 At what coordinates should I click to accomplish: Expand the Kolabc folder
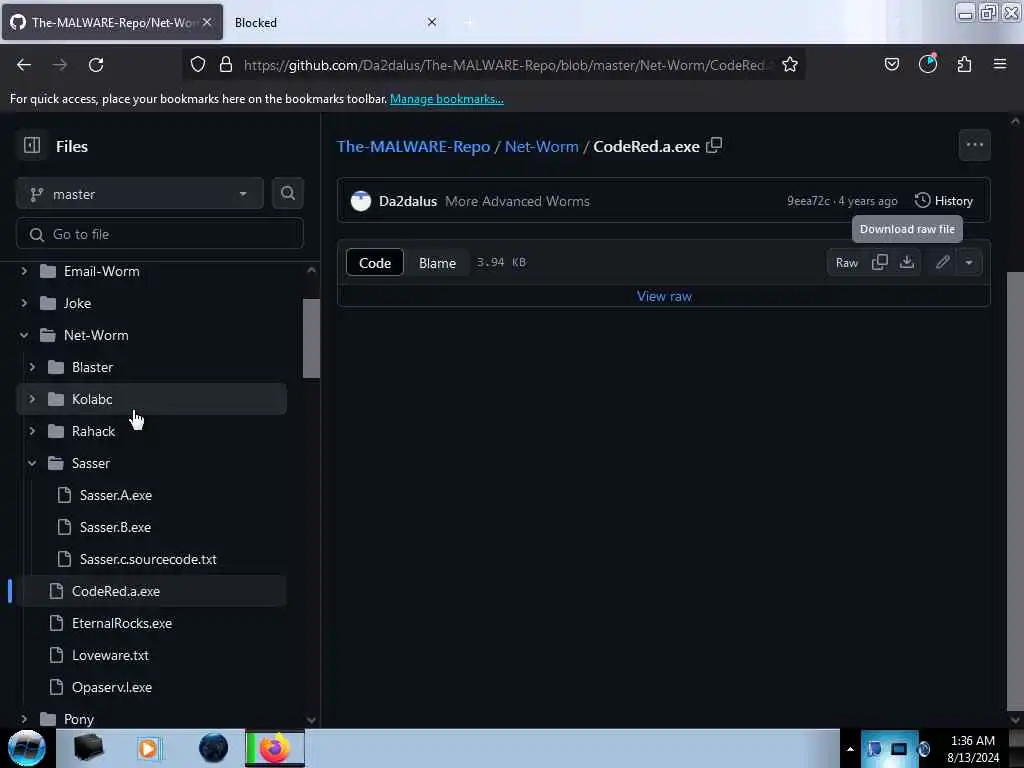pos(32,399)
